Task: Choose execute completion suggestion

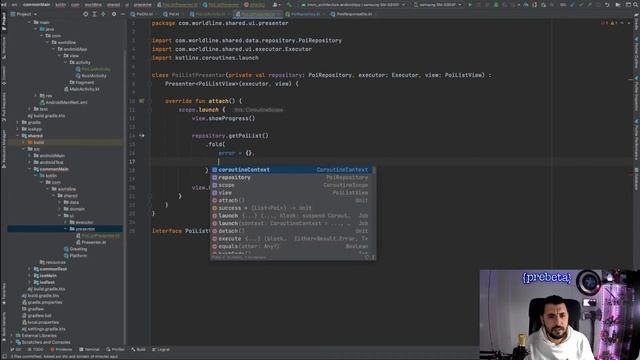Action: tap(291, 239)
